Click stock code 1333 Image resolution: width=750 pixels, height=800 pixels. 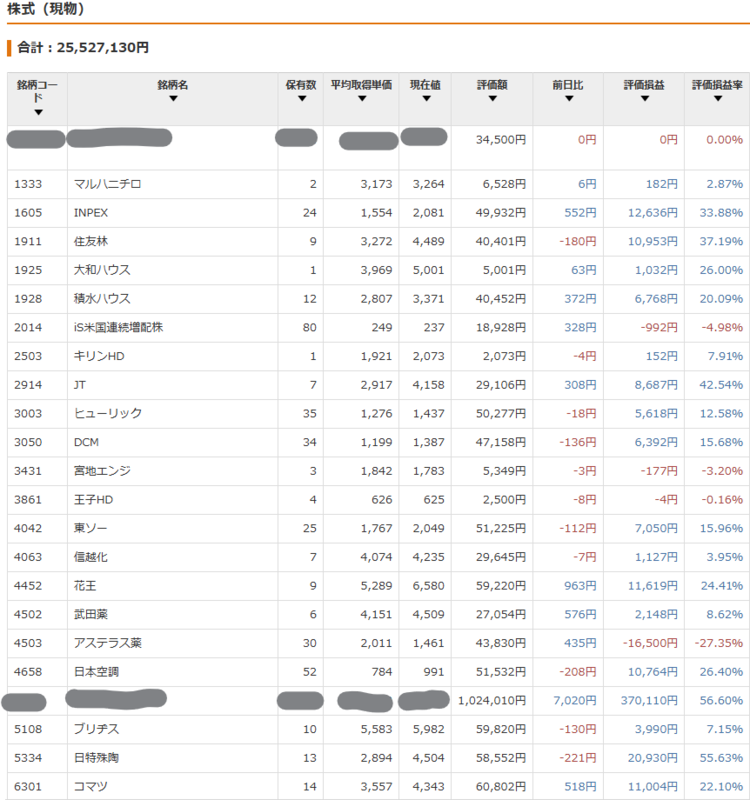coord(28,184)
